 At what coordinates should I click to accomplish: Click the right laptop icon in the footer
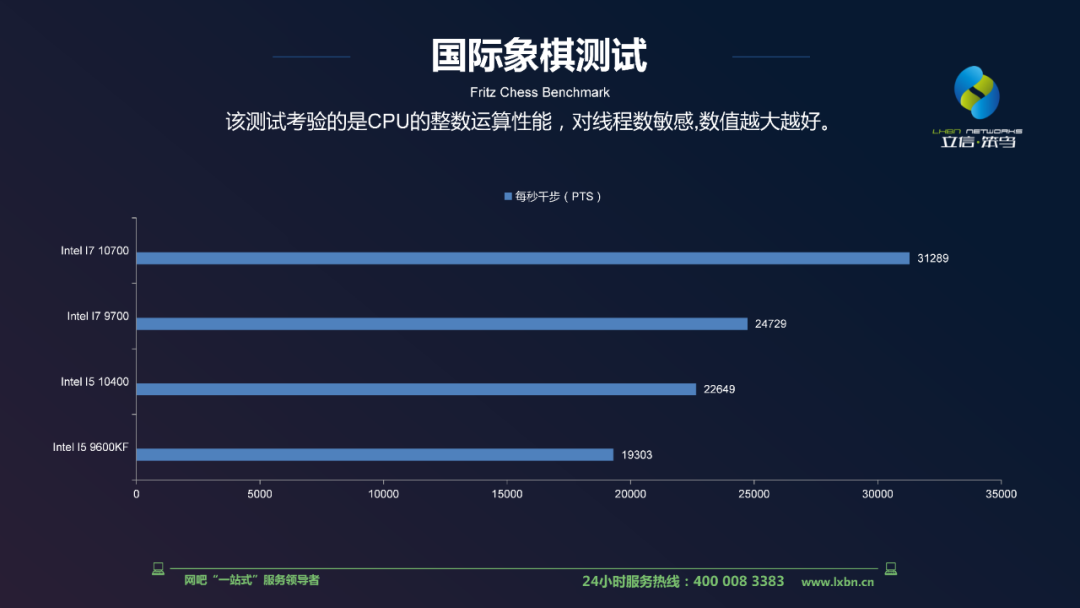tap(891, 569)
